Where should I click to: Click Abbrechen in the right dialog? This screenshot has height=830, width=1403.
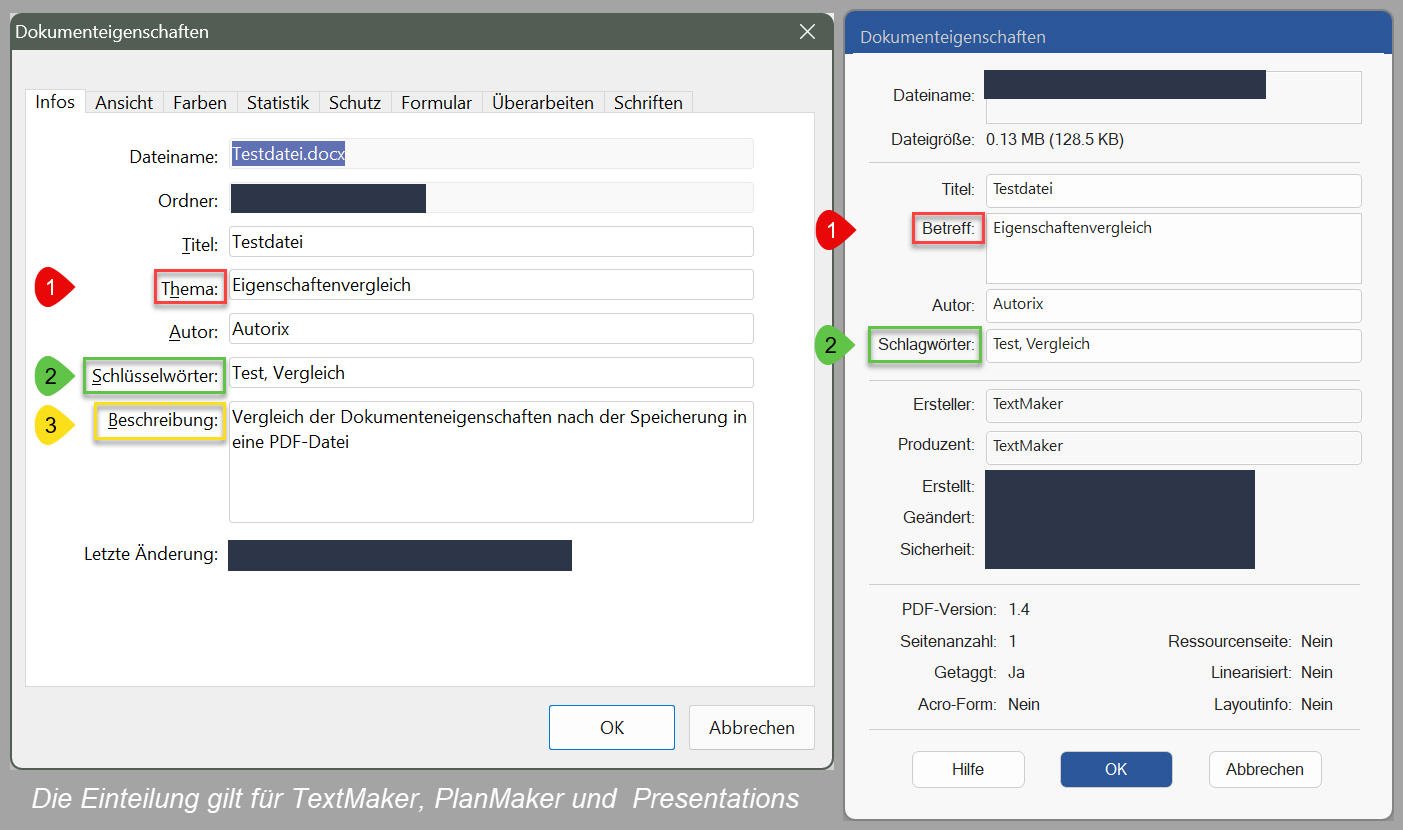tap(1265, 770)
